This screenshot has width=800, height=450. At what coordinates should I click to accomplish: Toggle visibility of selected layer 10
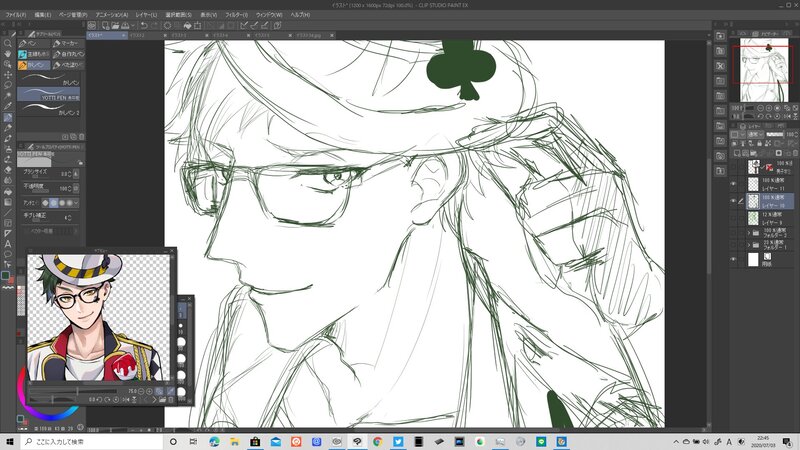pyautogui.click(x=733, y=201)
